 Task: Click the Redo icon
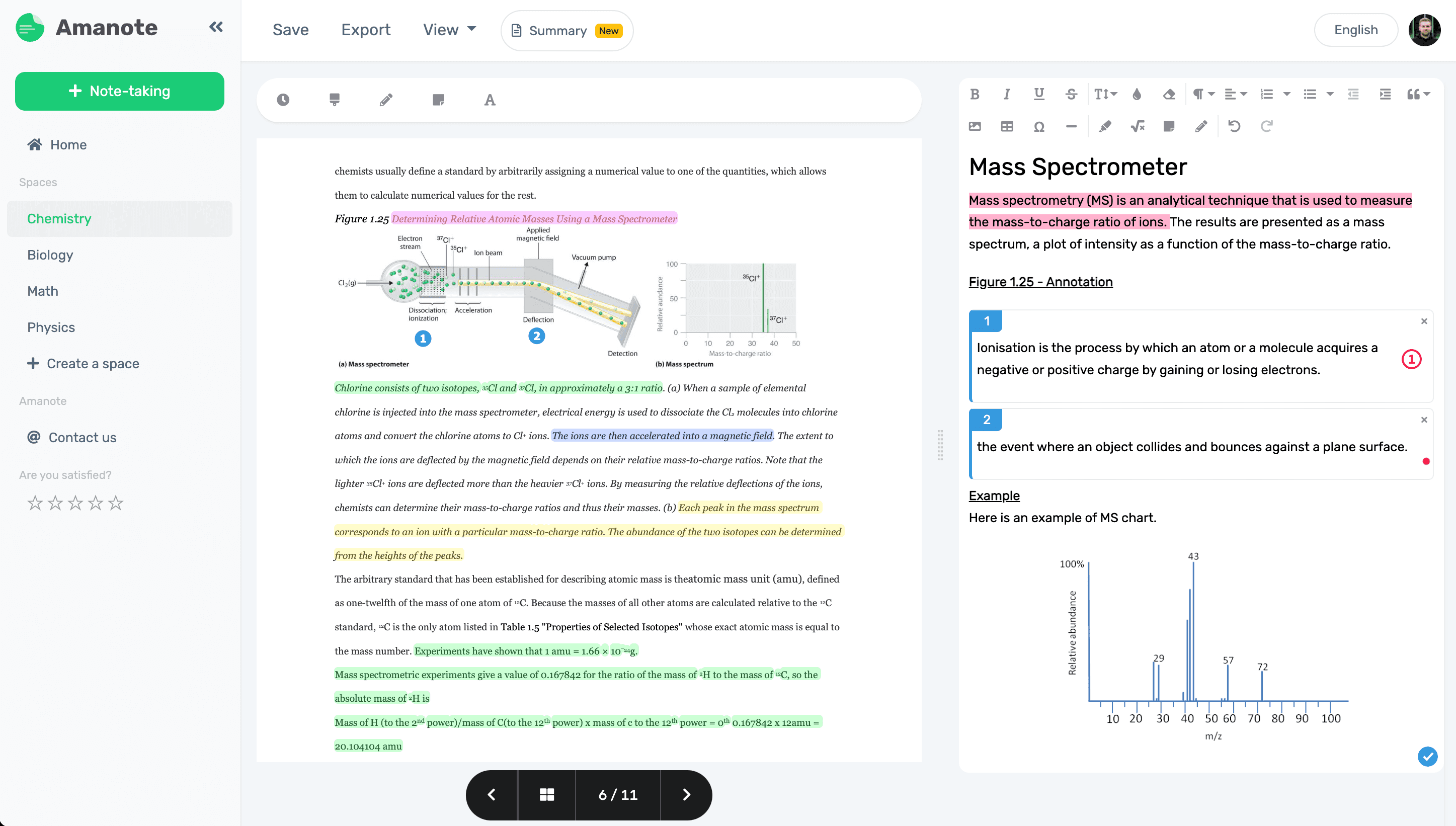tap(1265, 127)
